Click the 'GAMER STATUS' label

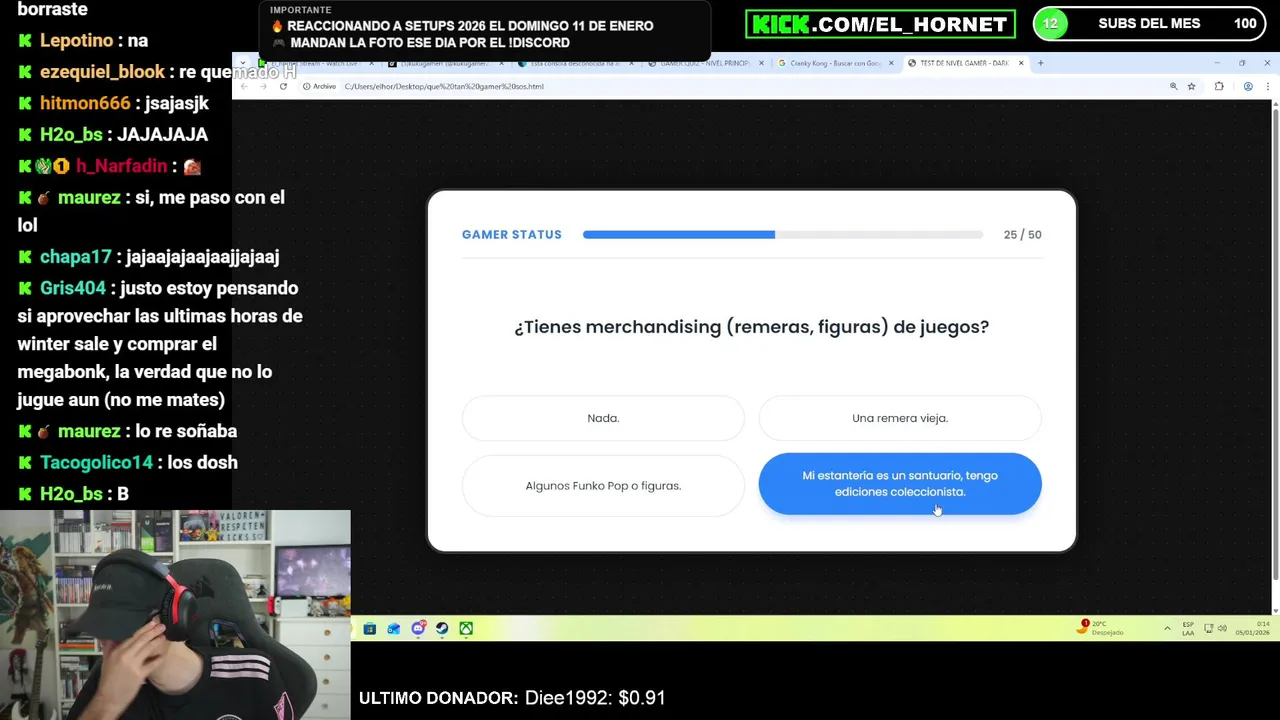[x=512, y=235]
